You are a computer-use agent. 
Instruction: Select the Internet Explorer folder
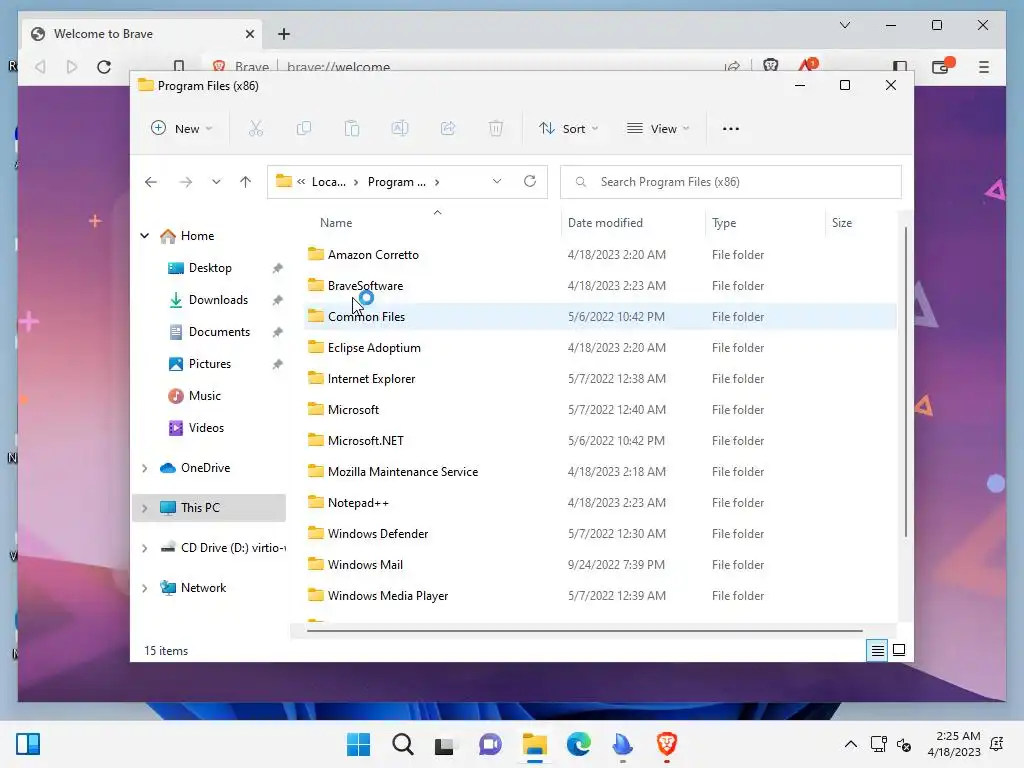[600, 379]
